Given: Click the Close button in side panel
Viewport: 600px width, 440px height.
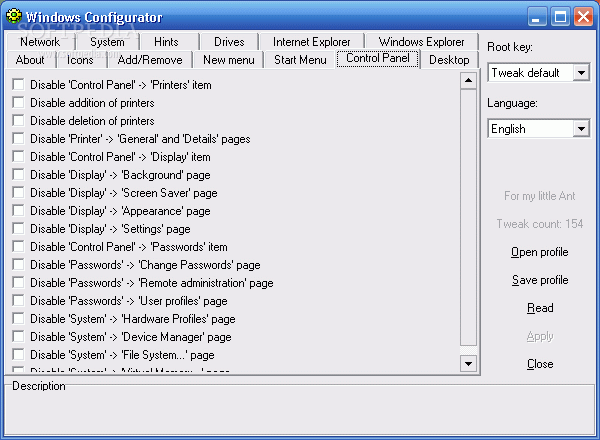Looking at the screenshot, I should pyautogui.click(x=540, y=364).
